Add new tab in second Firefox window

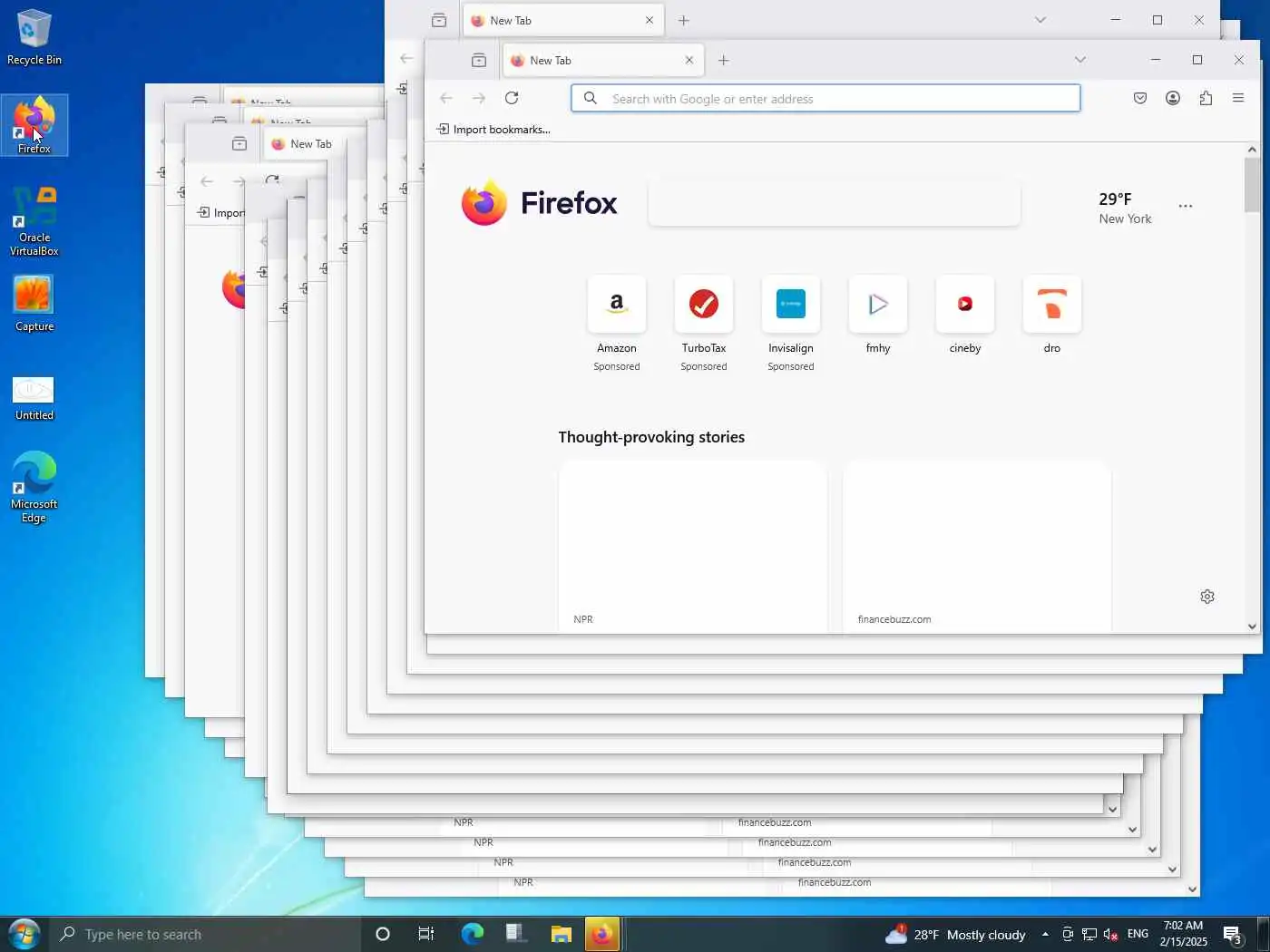point(684,20)
